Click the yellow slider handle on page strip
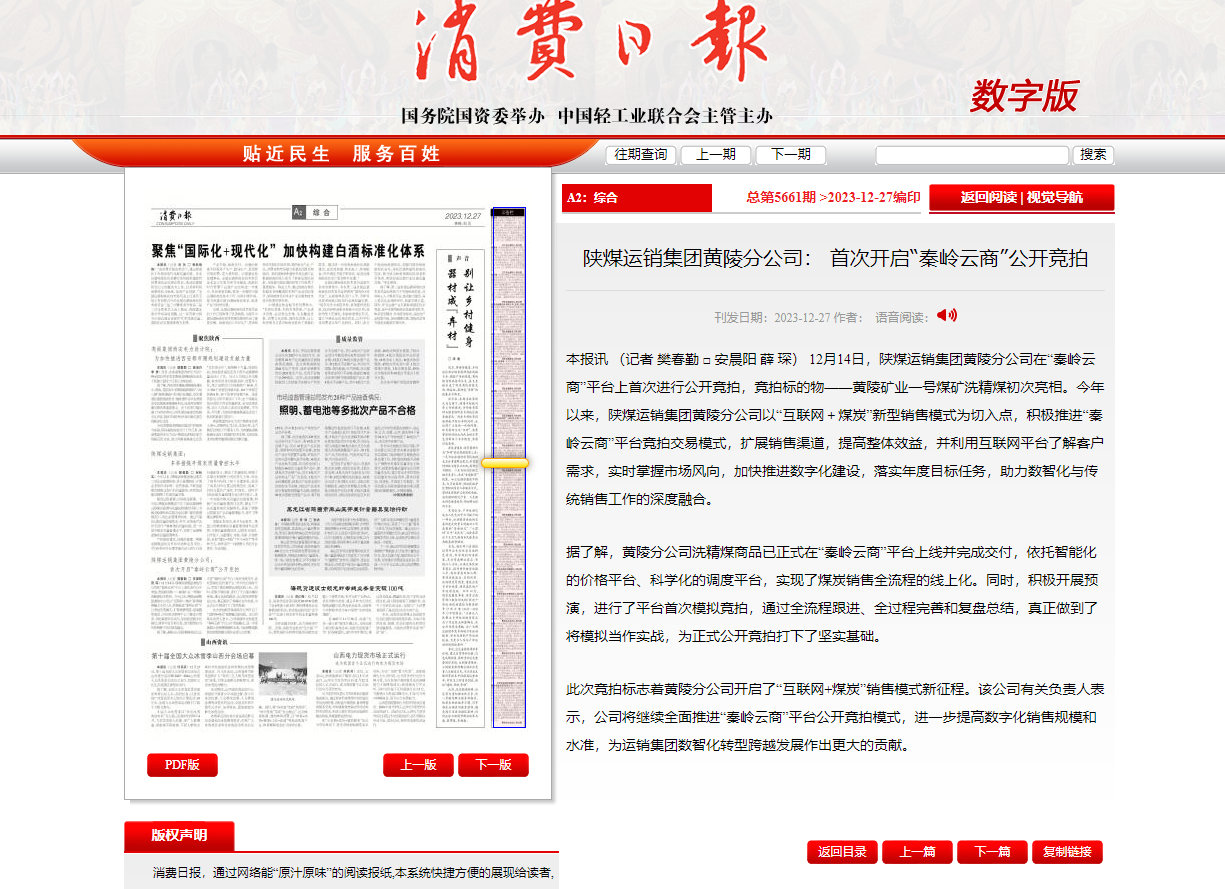 pyautogui.click(x=505, y=463)
